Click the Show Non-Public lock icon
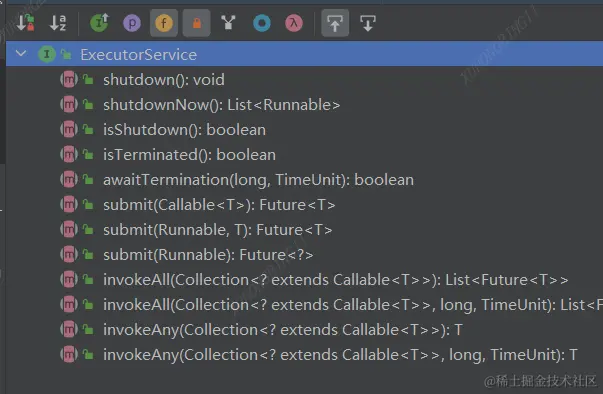Screen dimensions: 603x394 [x=197, y=23]
